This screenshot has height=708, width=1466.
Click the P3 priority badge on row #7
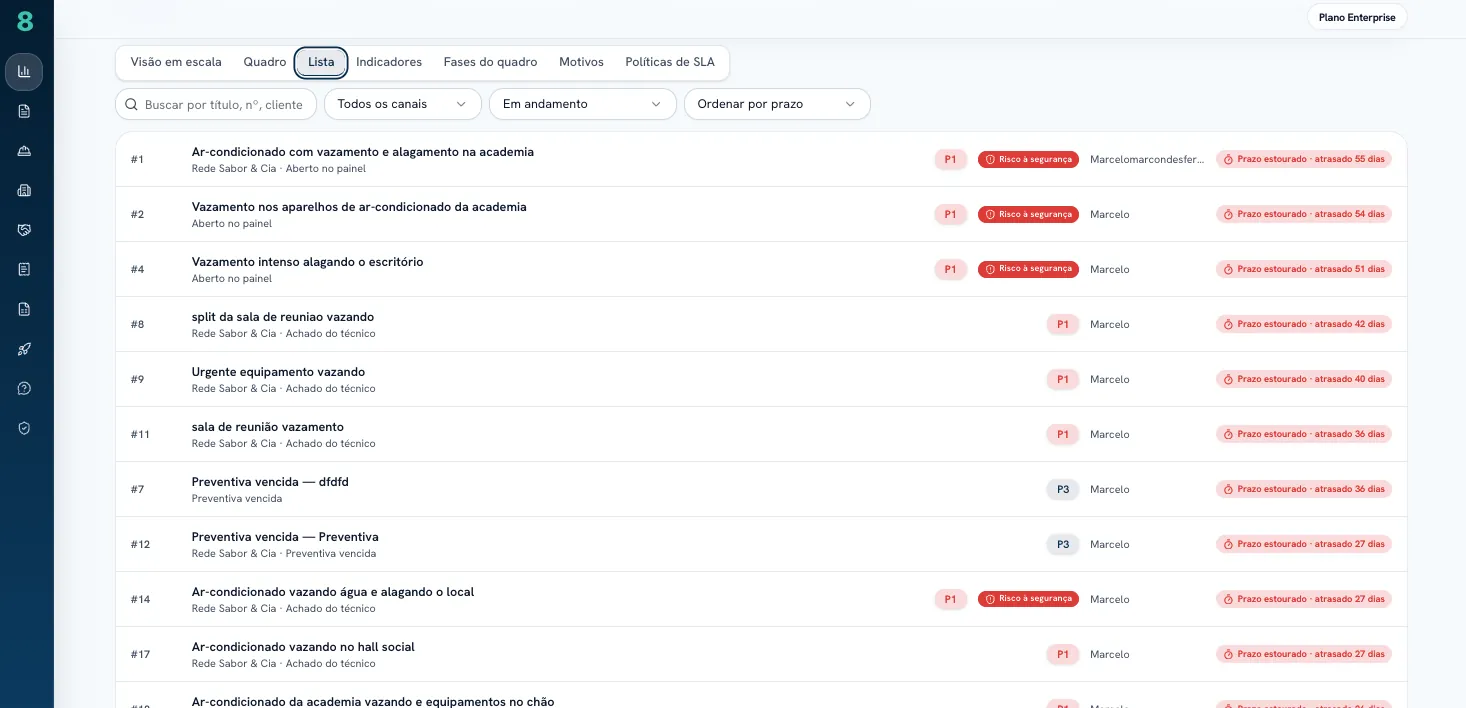1063,489
